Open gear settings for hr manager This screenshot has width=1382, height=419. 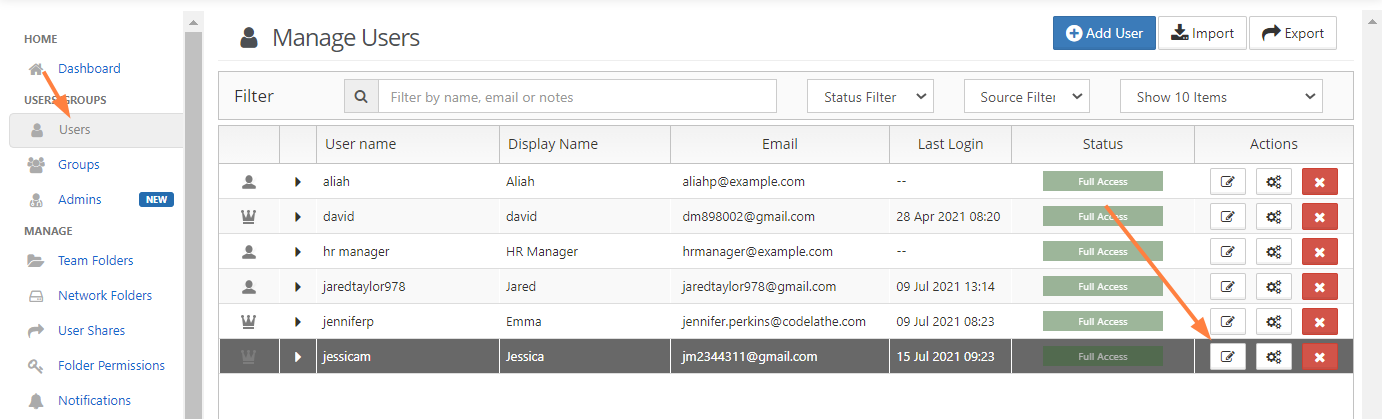[x=1274, y=252]
